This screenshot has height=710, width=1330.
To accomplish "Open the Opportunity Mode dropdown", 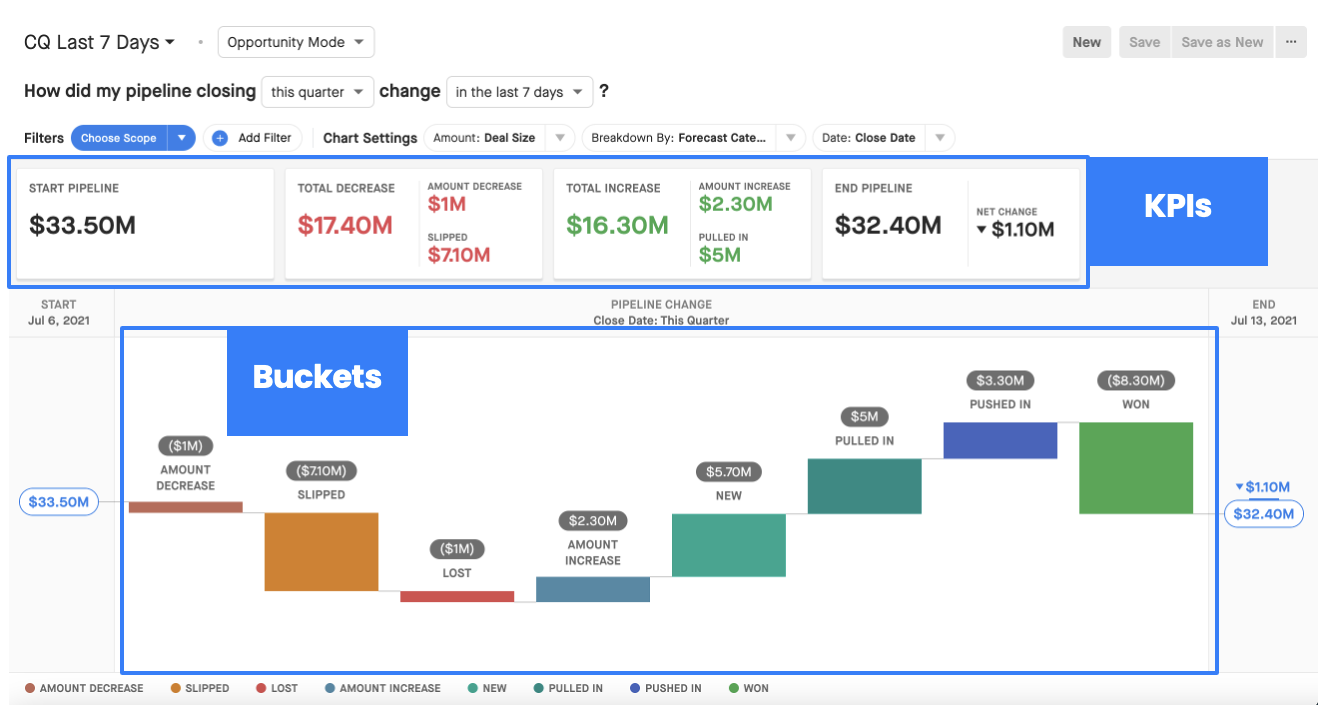I will point(296,42).
